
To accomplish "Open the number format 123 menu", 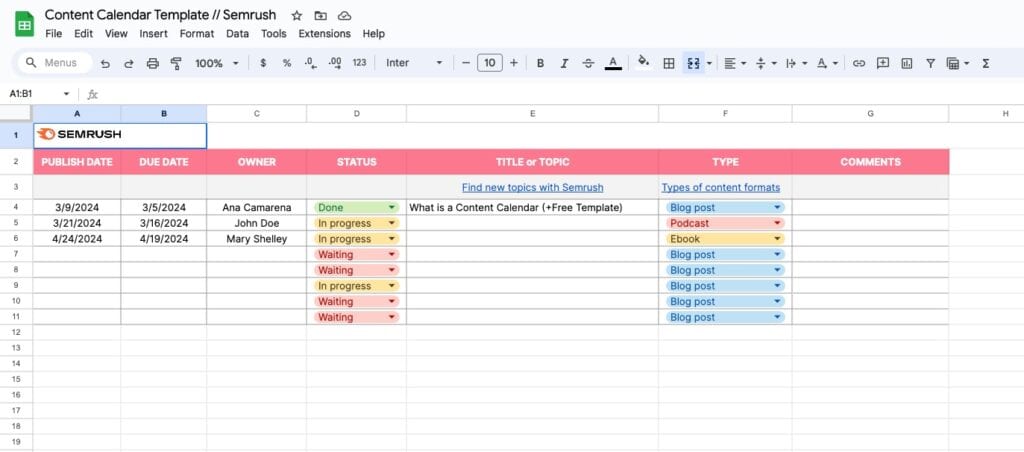I will (359, 63).
